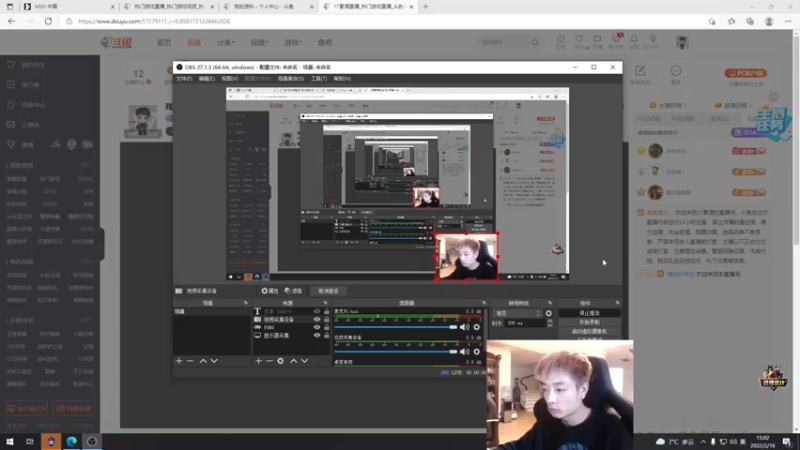Pop out the audio mixer dock panel

click(484, 303)
